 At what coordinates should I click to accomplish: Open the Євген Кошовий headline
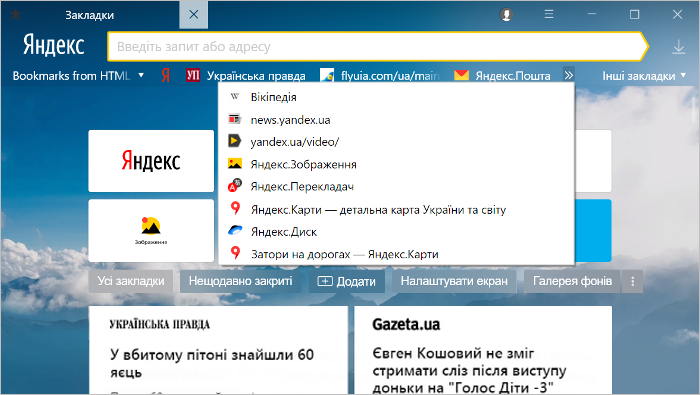(x=469, y=370)
